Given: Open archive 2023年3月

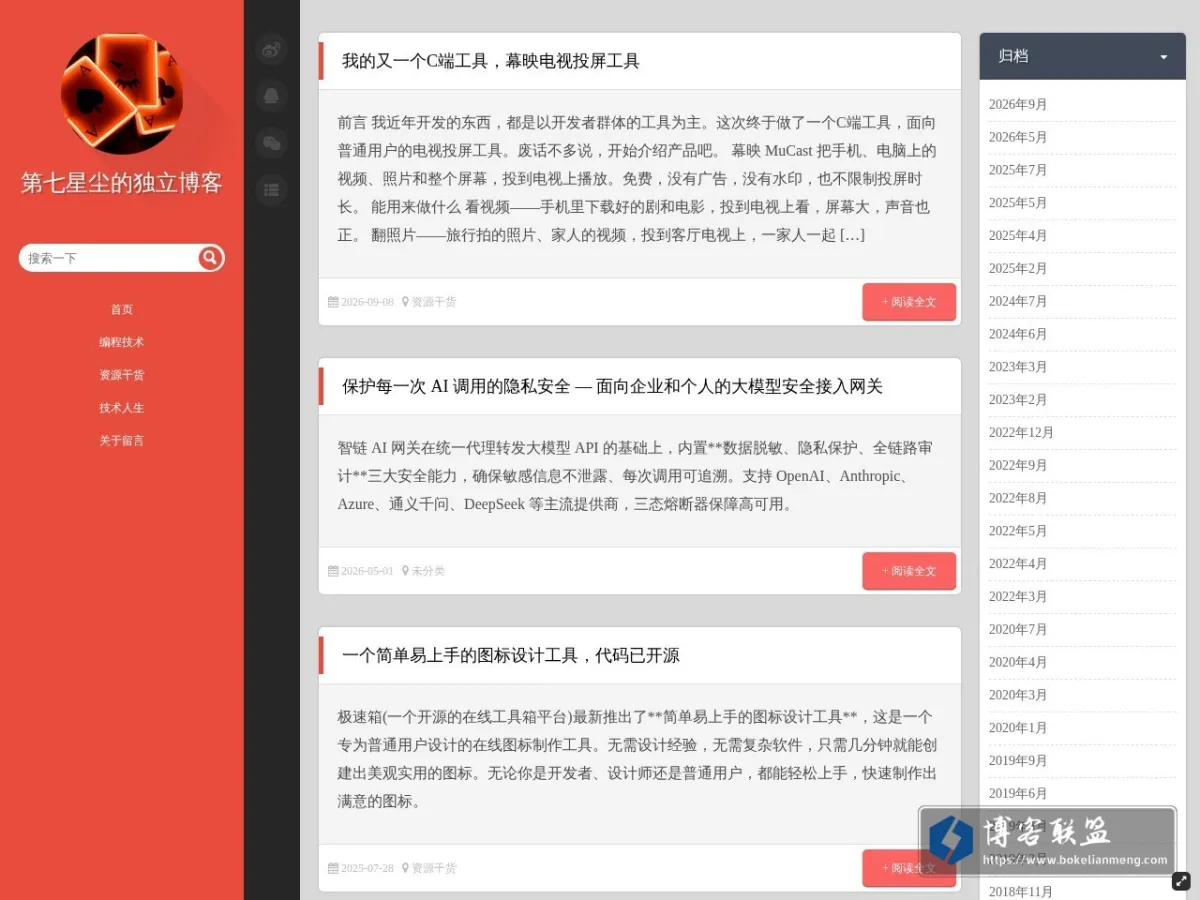Looking at the screenshot, I should pyautogui.click(x=1018, y=367).
